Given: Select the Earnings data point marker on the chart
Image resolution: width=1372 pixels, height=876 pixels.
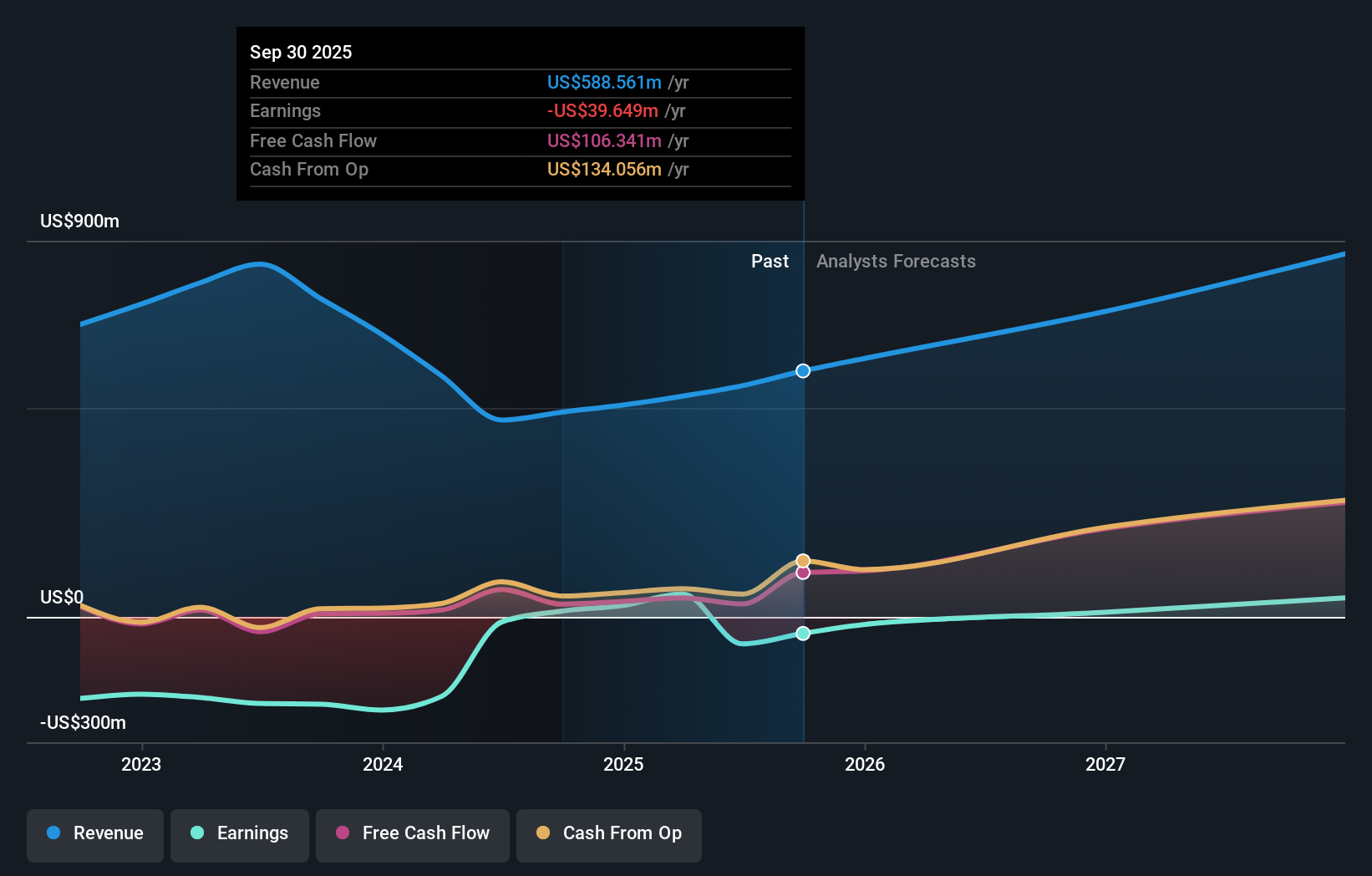Looking at the screenshot, I should click(803, 633).
